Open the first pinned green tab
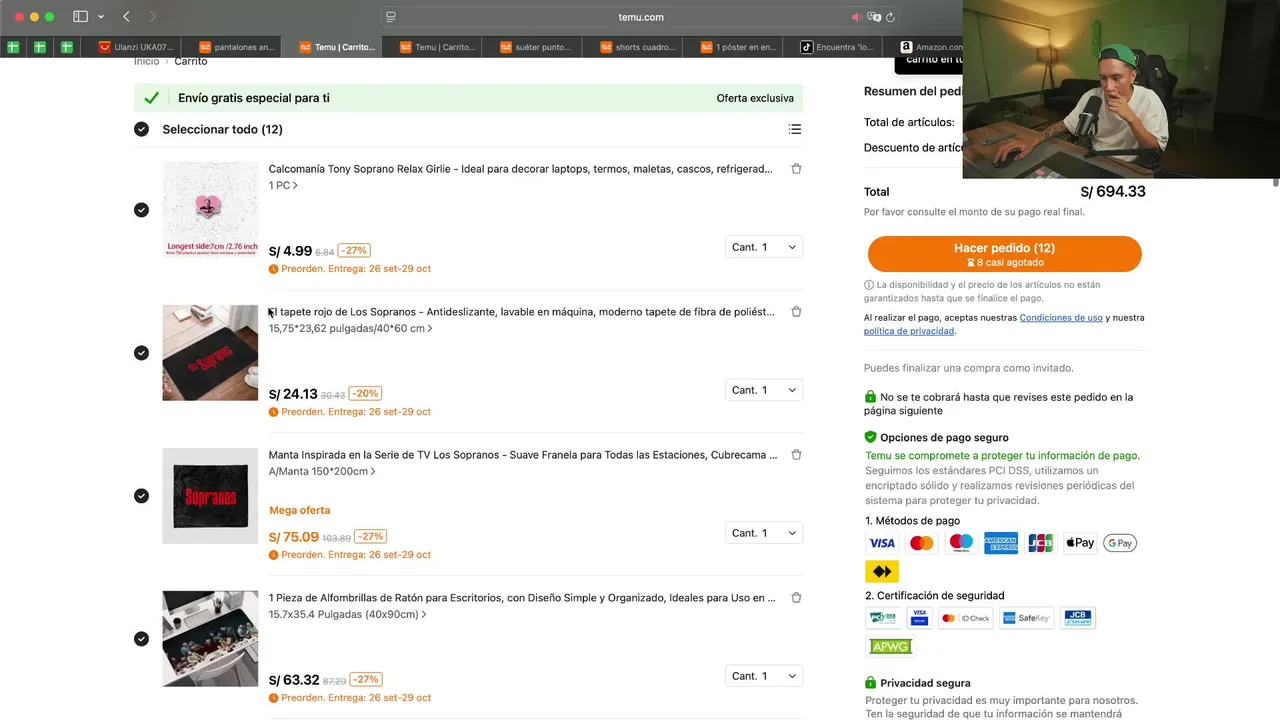 point(13,47)
